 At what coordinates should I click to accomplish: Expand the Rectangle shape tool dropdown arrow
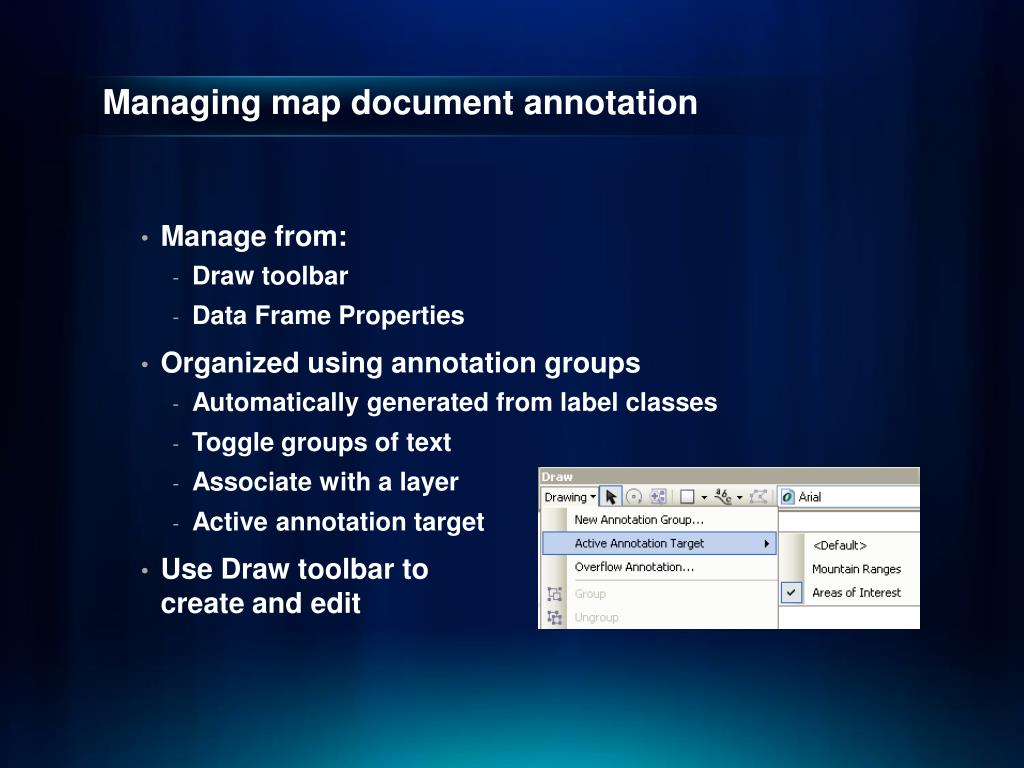[x=704, y=498]
